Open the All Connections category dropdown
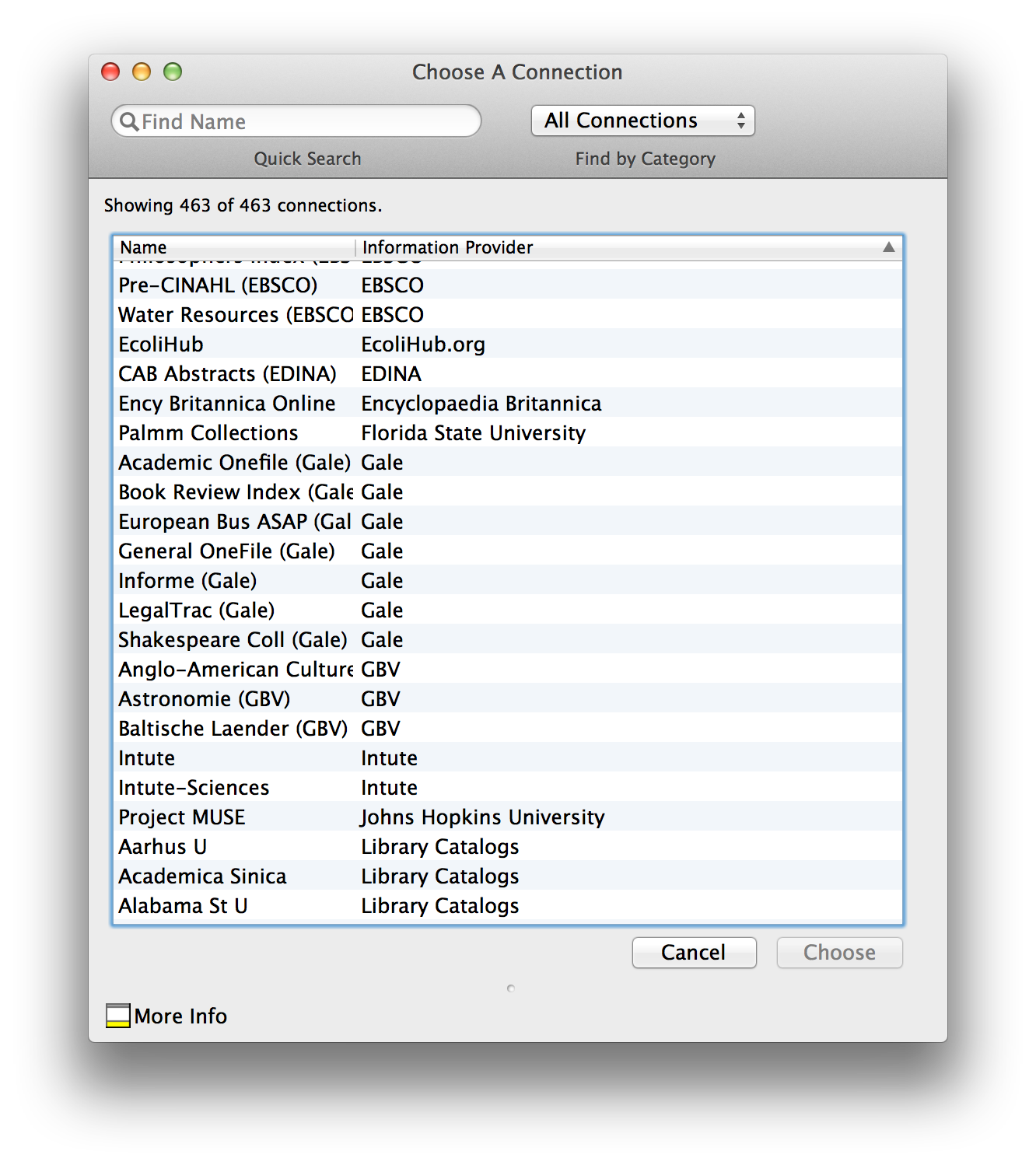The image size is (1036, 1165). pos(643,121)
